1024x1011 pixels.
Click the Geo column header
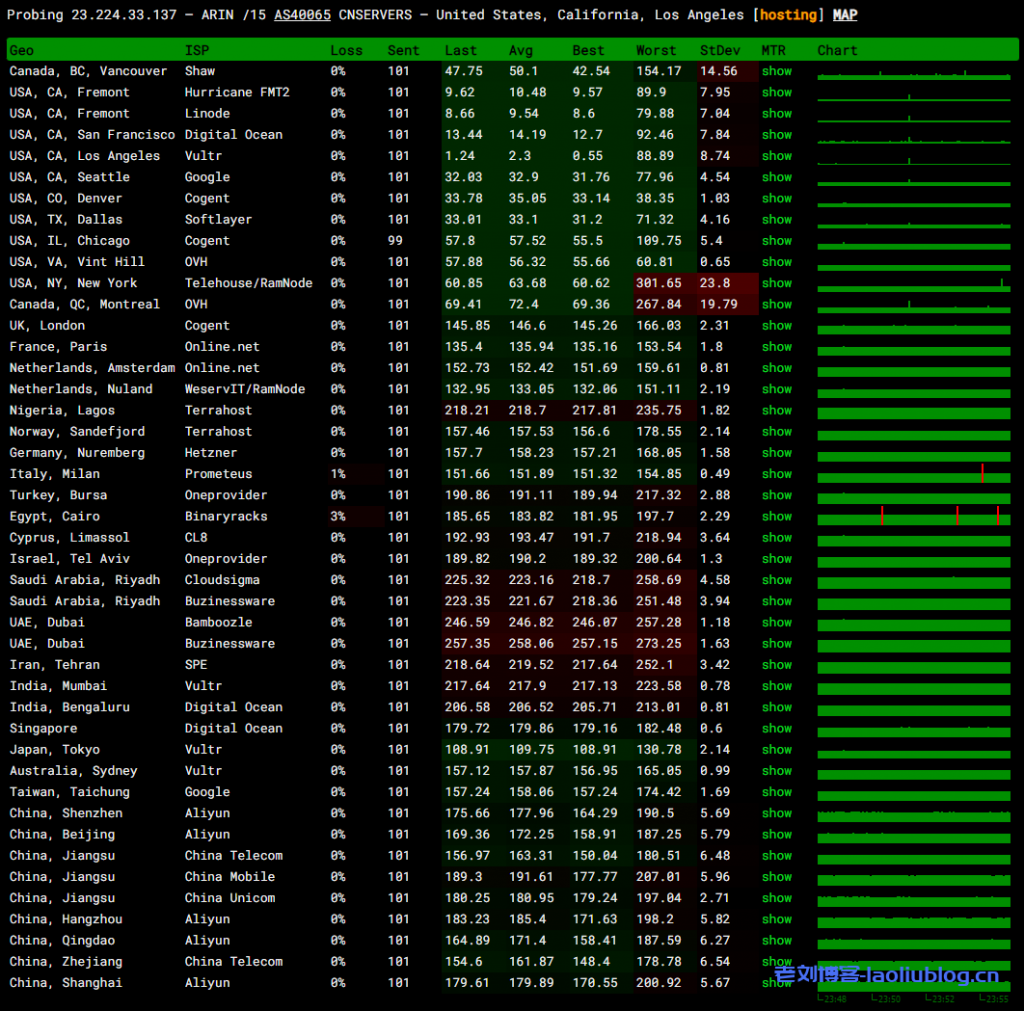[x=21, y=50]
